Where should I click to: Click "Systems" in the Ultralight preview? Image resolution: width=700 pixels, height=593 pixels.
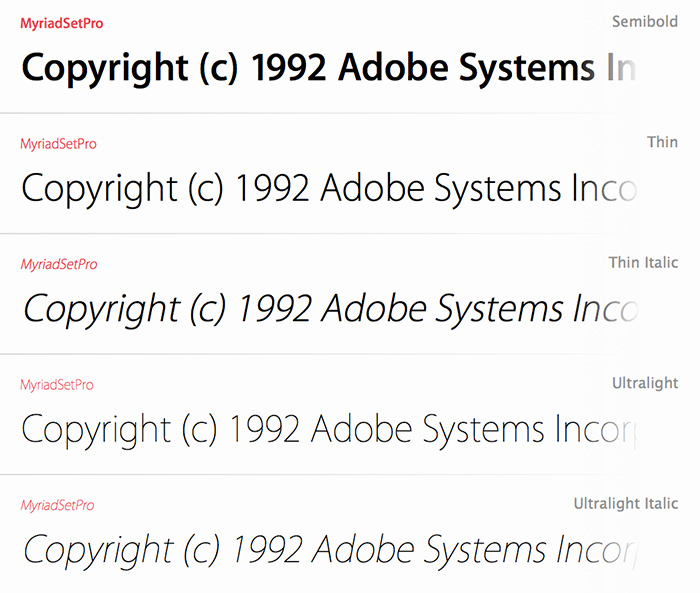click(x=483, y=431)
